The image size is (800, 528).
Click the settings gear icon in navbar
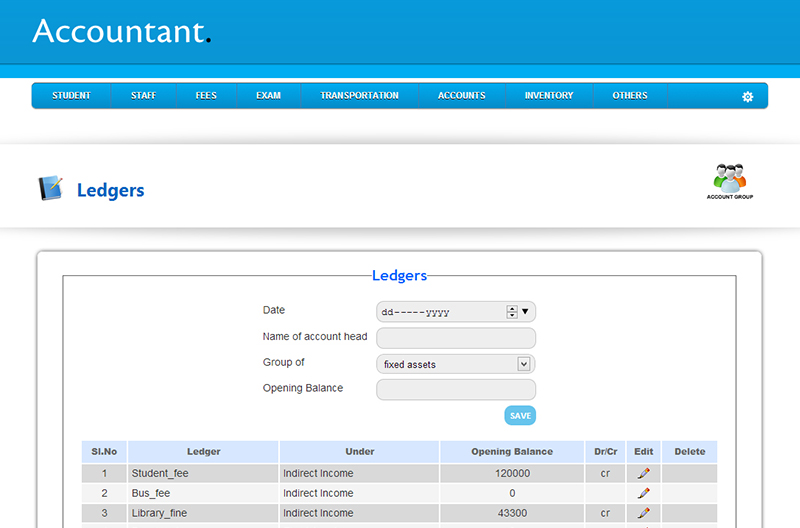point(747,96)
